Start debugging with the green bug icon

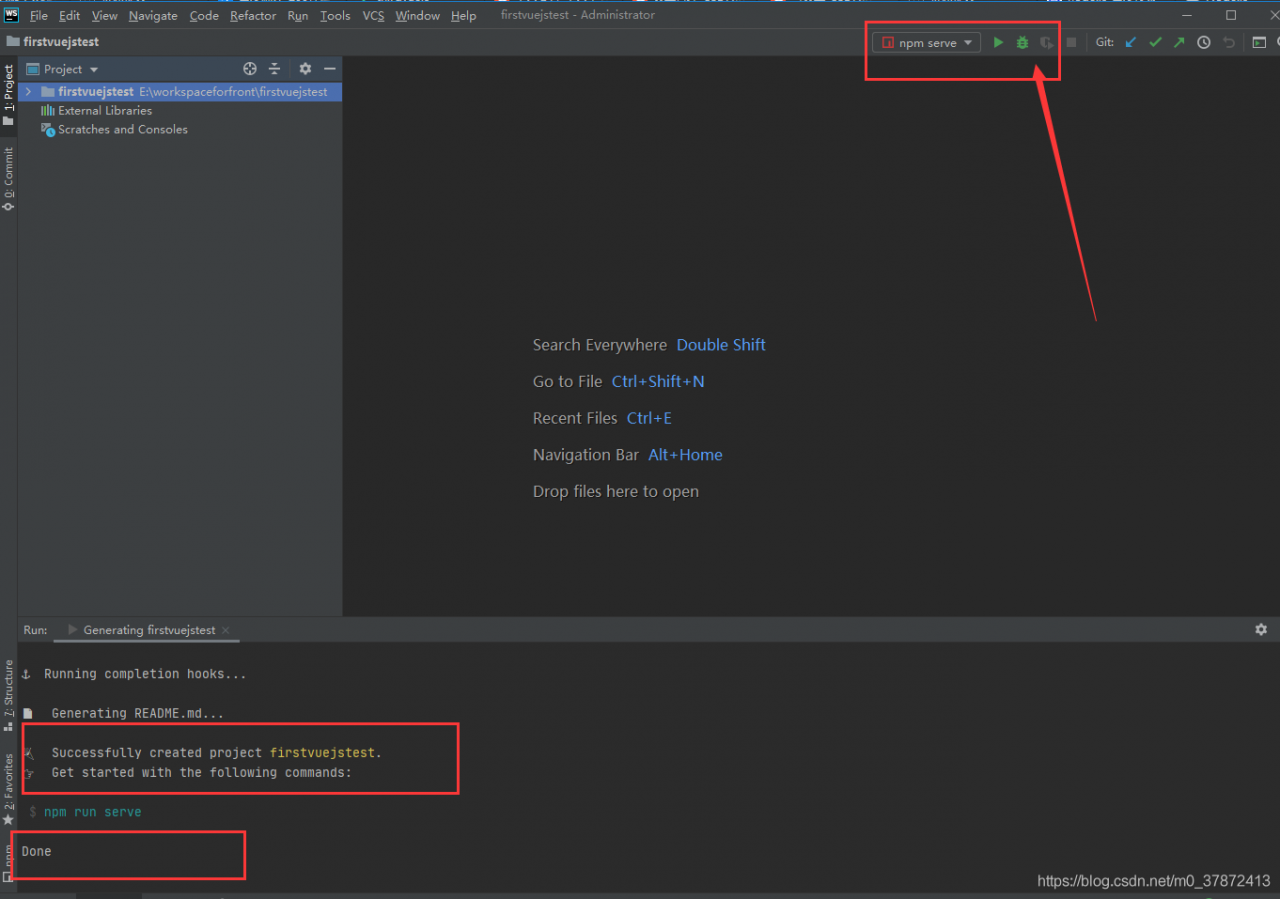(x=1022, y=43)
